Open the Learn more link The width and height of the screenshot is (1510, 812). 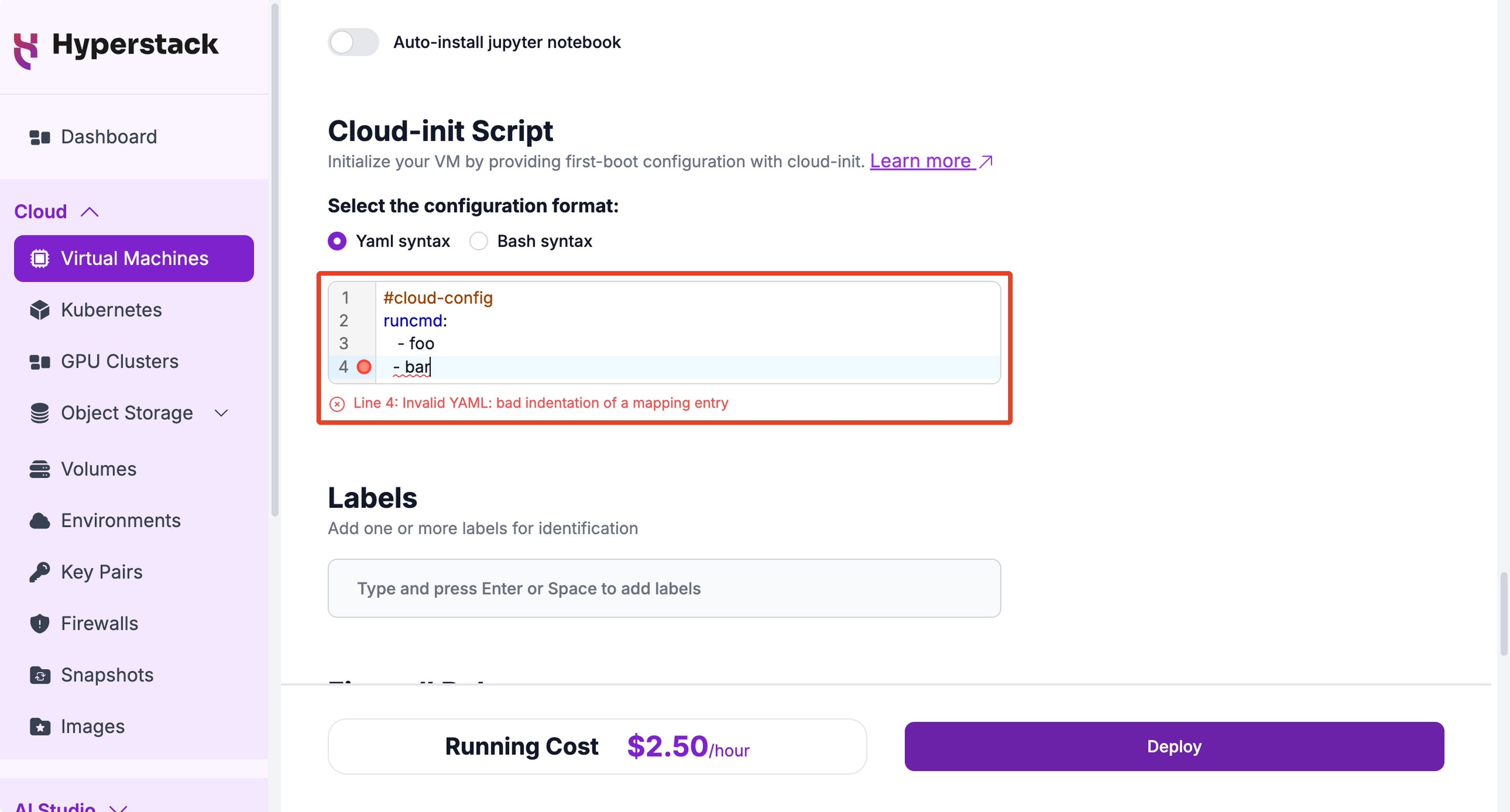(931, 161)
